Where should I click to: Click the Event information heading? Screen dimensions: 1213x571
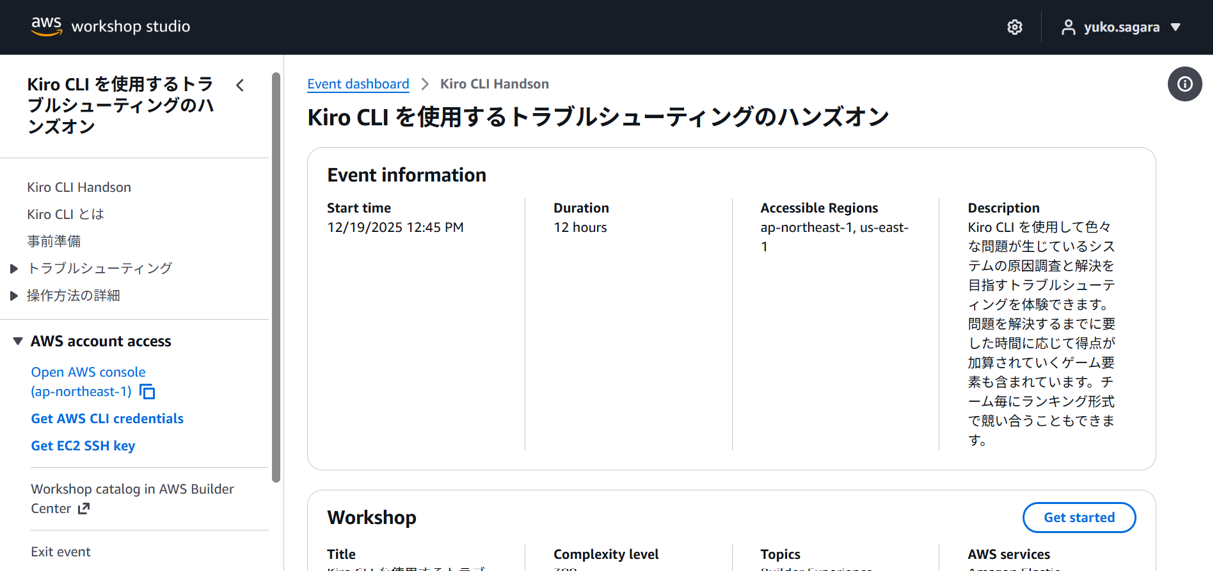(x=407, y=175)
